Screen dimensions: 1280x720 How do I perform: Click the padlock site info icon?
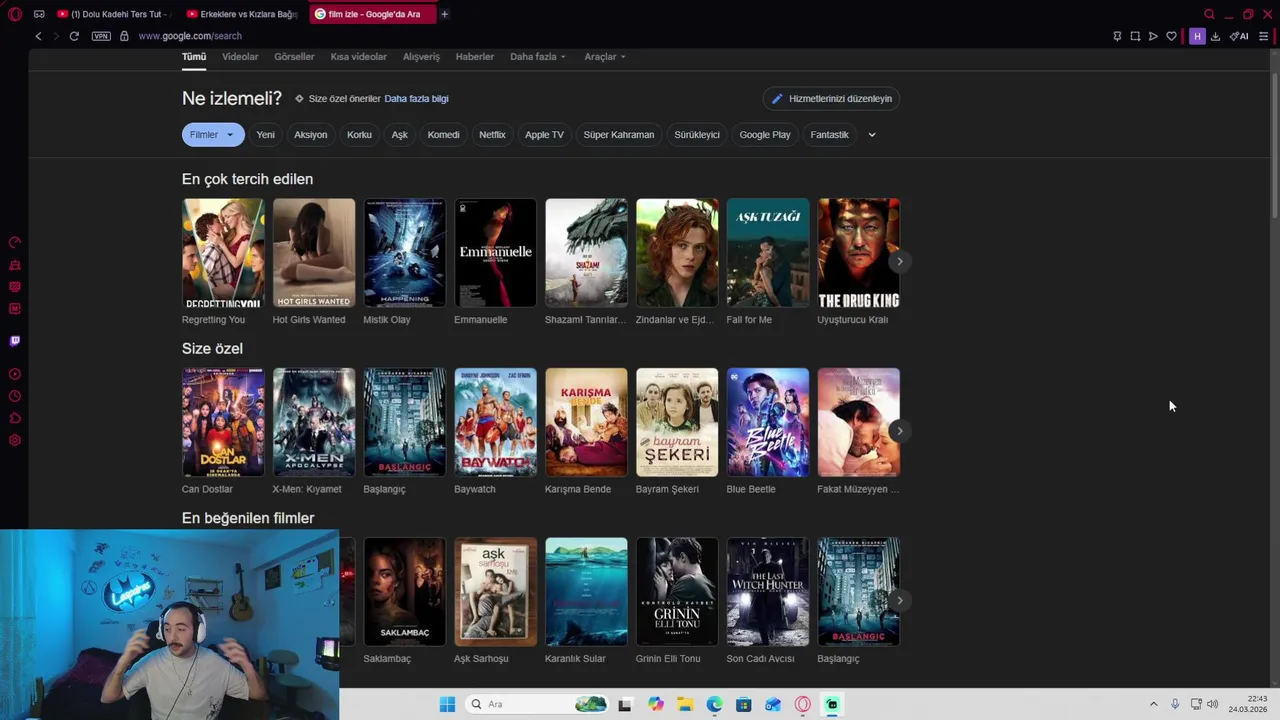(x=124, y=36)
